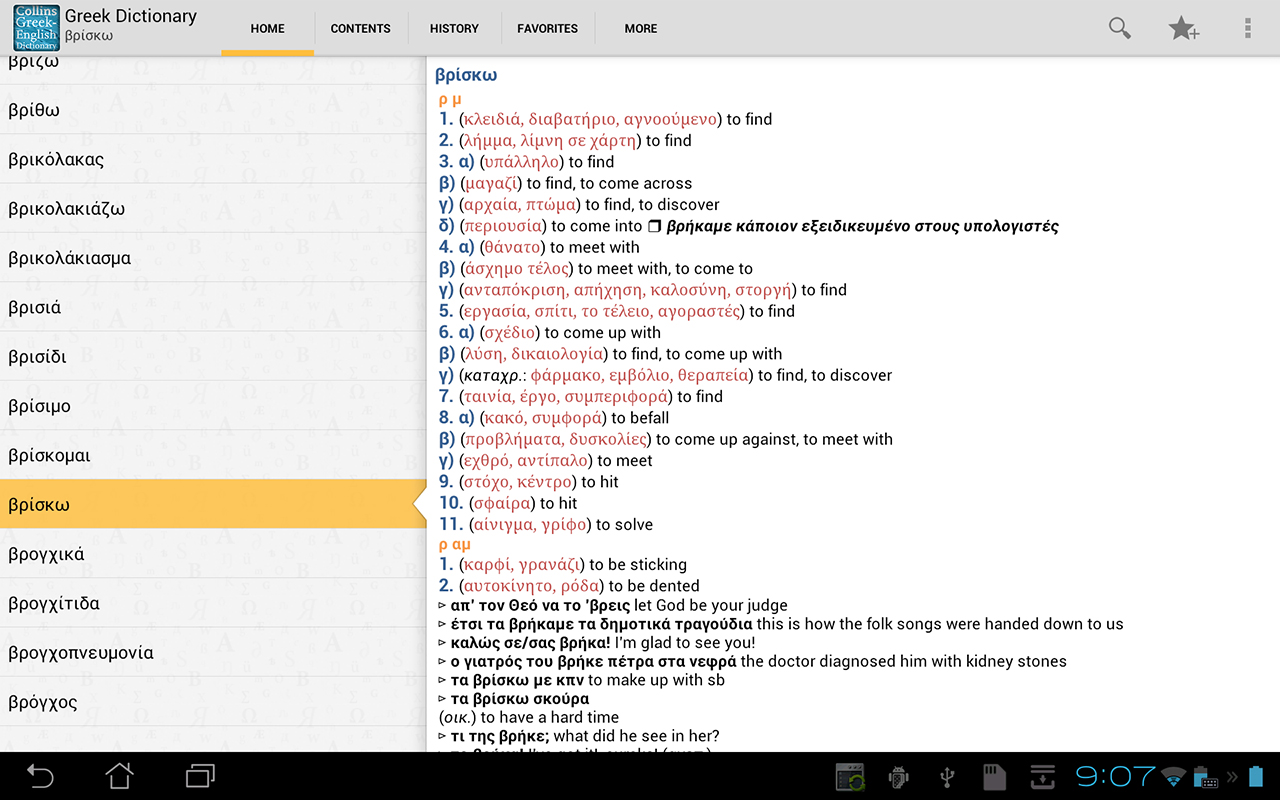Tap the Android back navigation icon
The width and height of the screenshot is (1280, 800).
pyautogui.click(x=40, y=776)
